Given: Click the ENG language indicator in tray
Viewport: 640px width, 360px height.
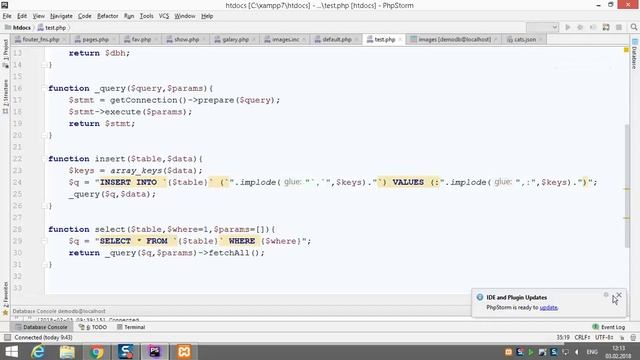Looking at the screenshot, I should (x=592, y=352).
